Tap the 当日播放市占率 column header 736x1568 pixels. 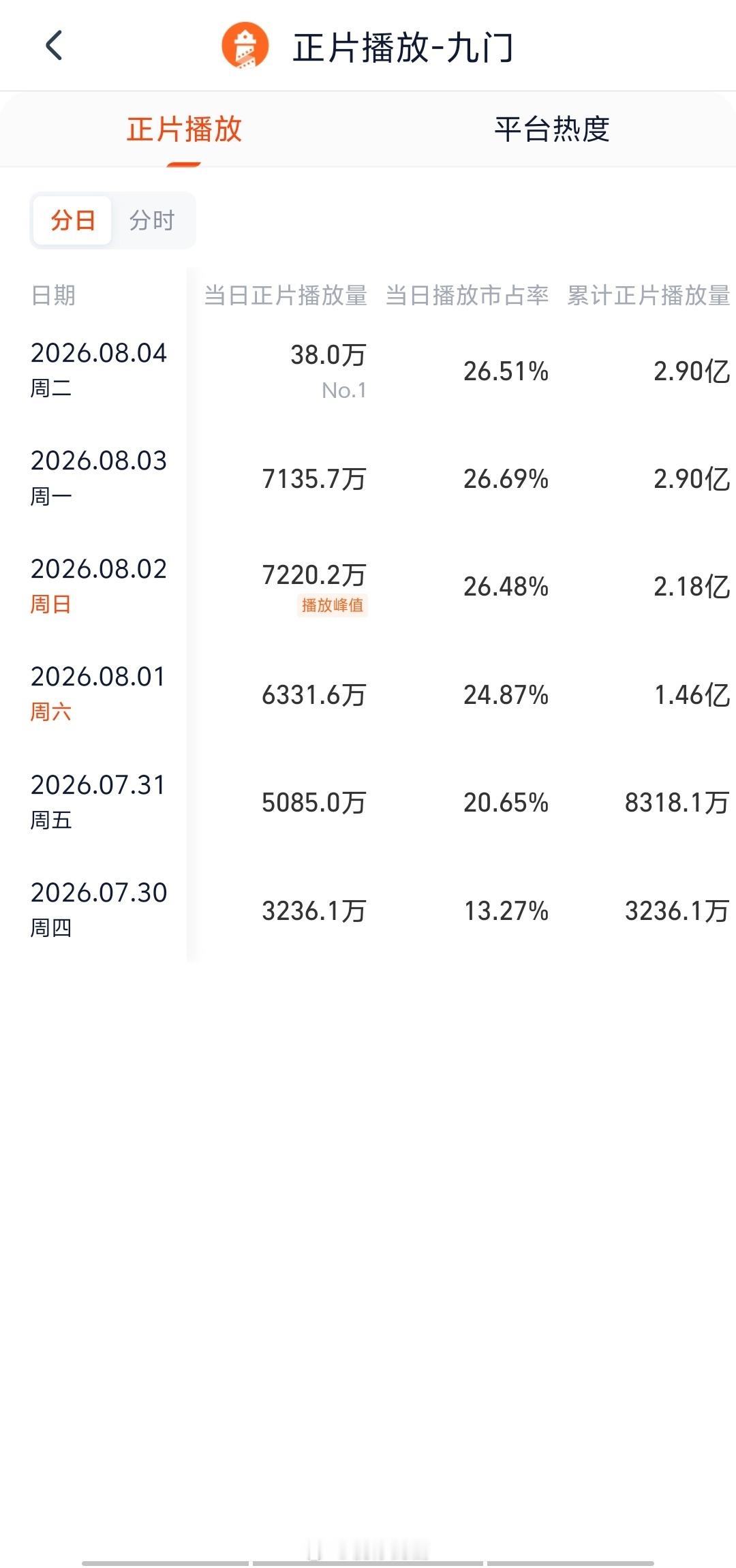(467, 295)
